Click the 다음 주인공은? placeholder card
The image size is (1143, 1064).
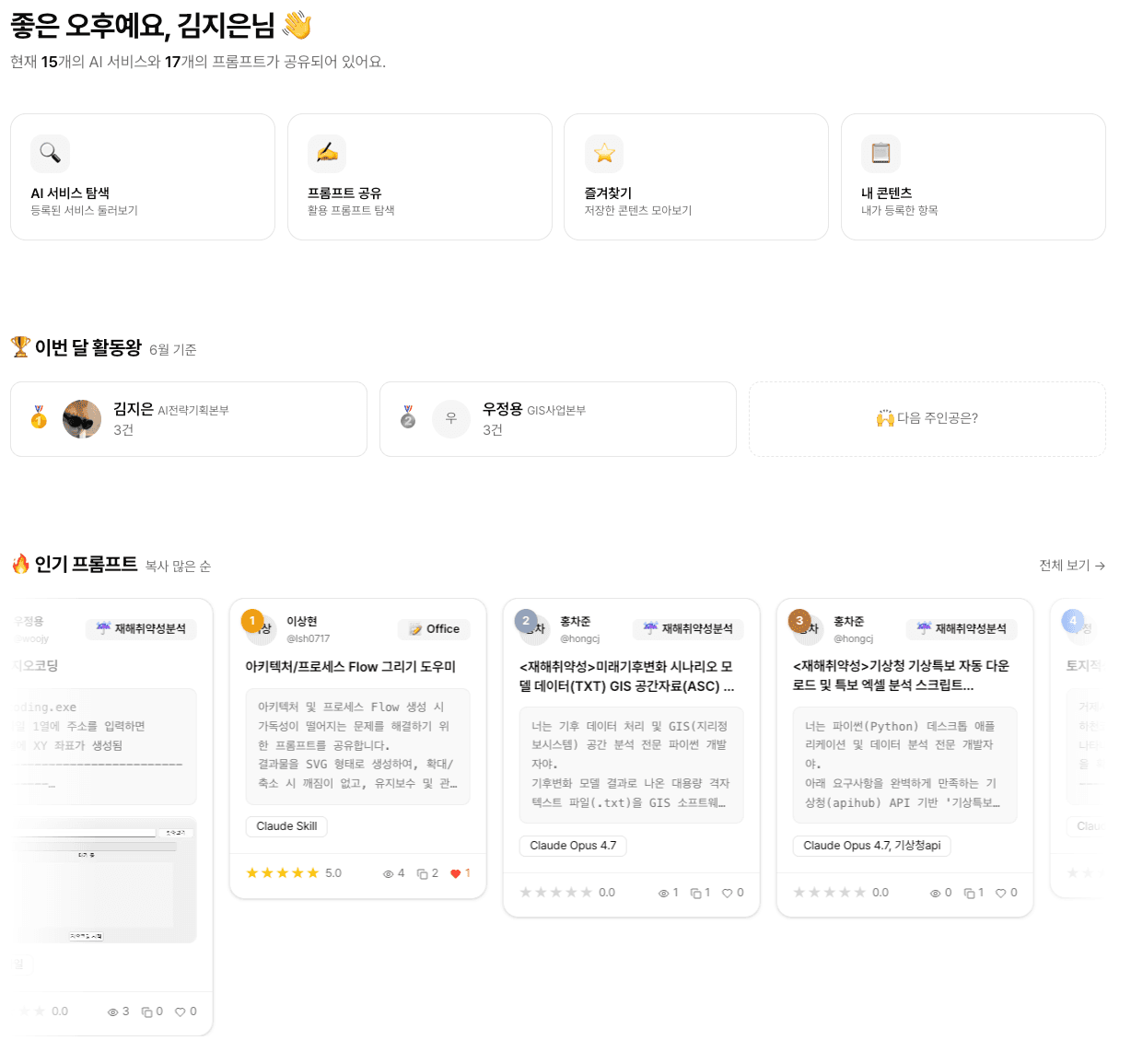[927, 419]
